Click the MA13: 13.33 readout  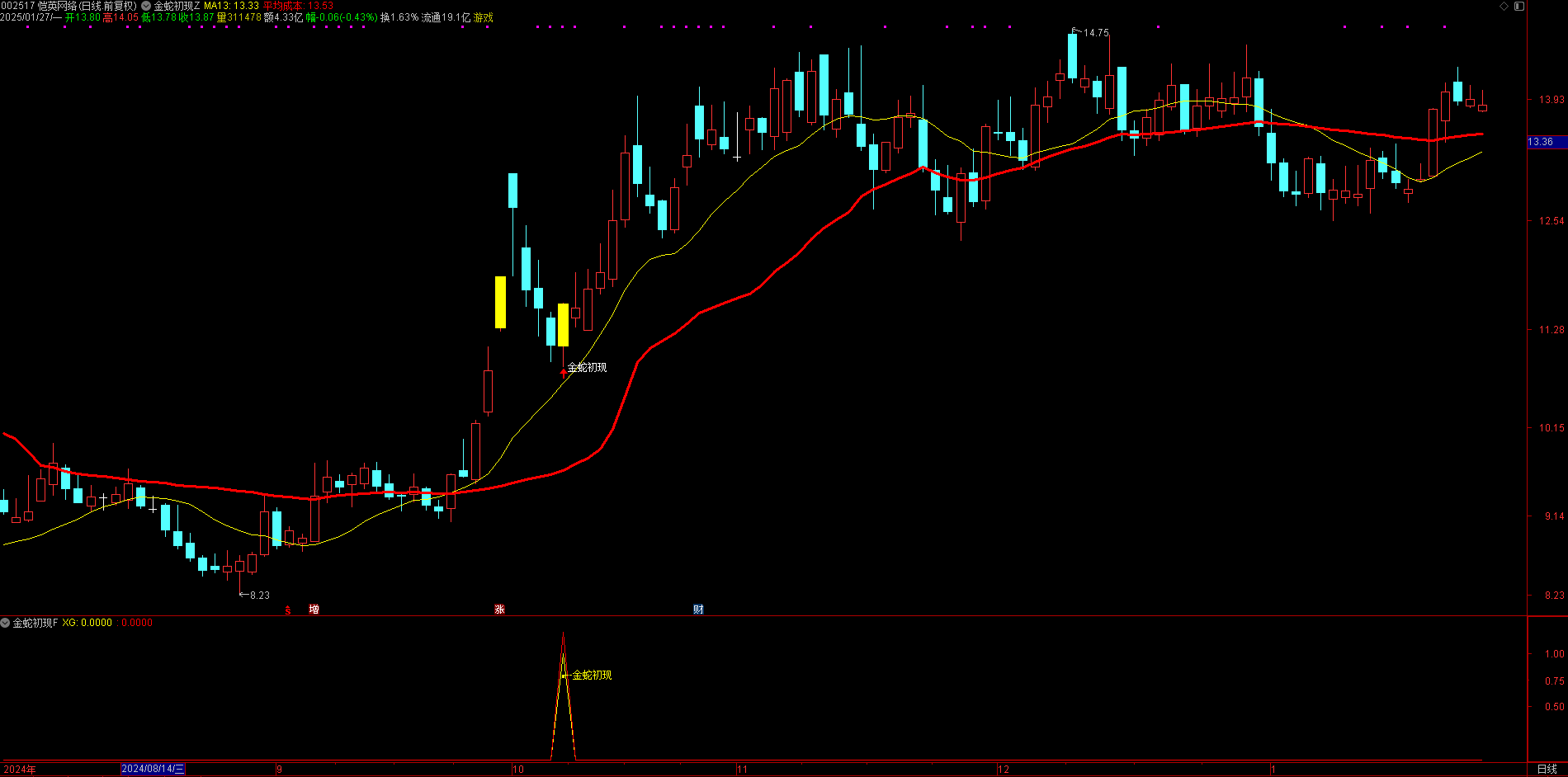click(232, 6)
